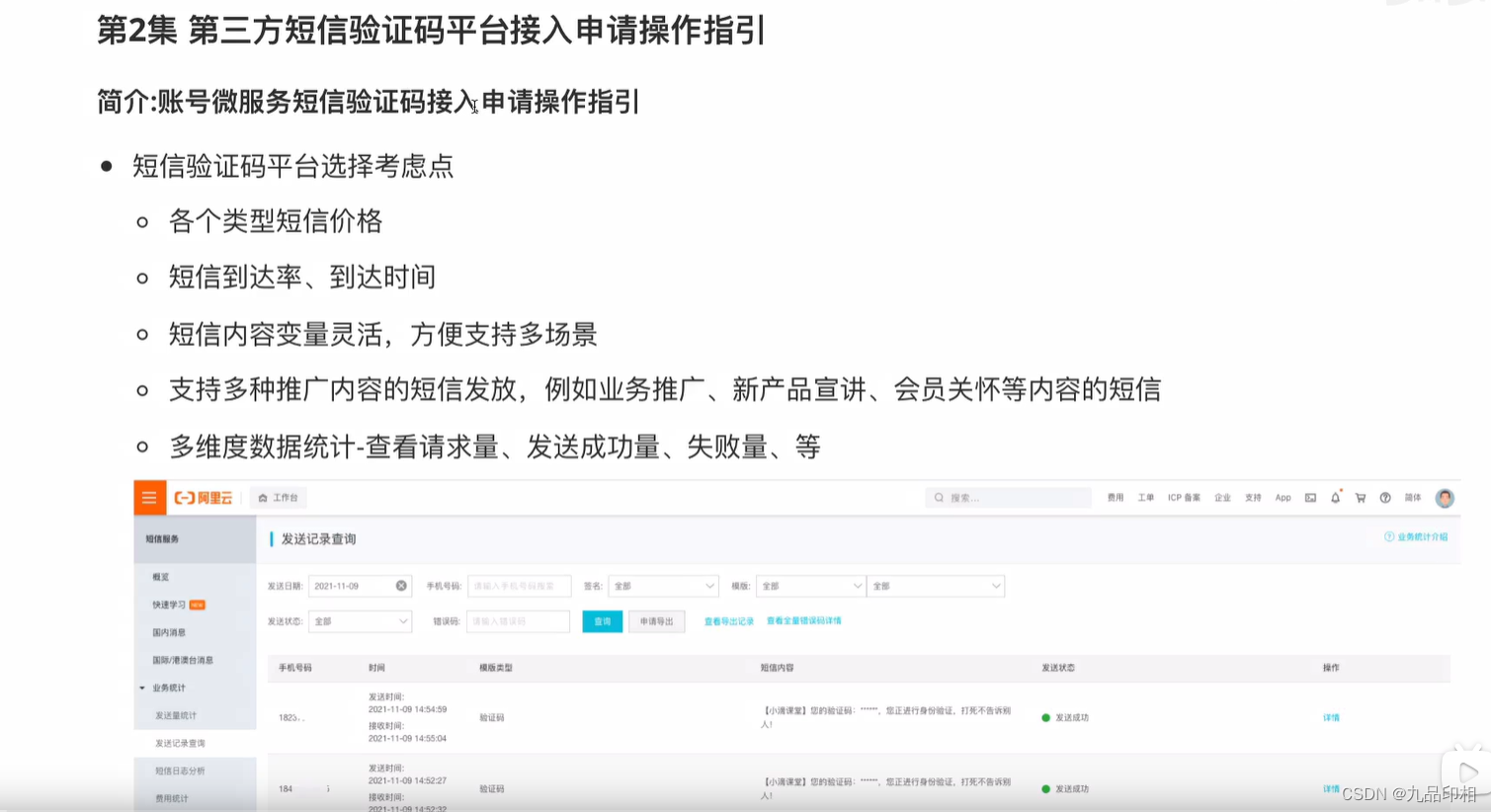This screenshot has width=1491, height=812.
Task: Select 发送记录查询 in the sidebar
Action: tap(180, 743)
